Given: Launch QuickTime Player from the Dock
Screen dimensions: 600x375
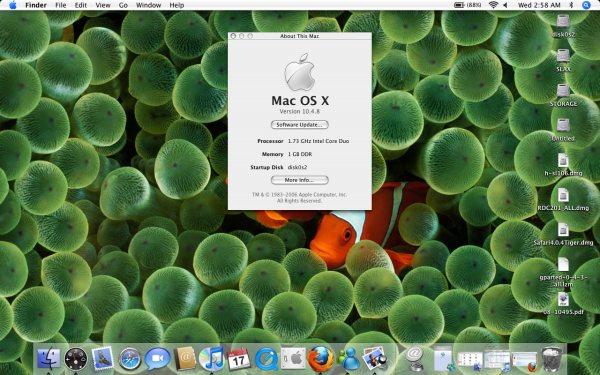Looking at the screenshot, I should (266, 359).
